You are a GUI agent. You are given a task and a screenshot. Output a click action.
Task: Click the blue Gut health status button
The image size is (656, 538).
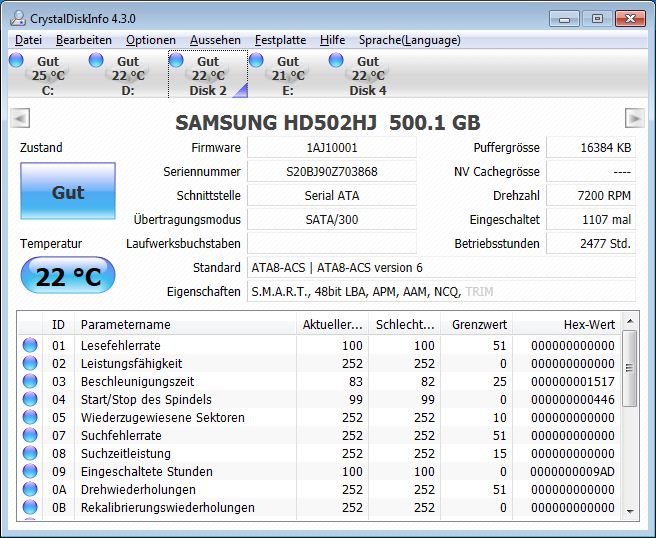(x=68, y=191)
